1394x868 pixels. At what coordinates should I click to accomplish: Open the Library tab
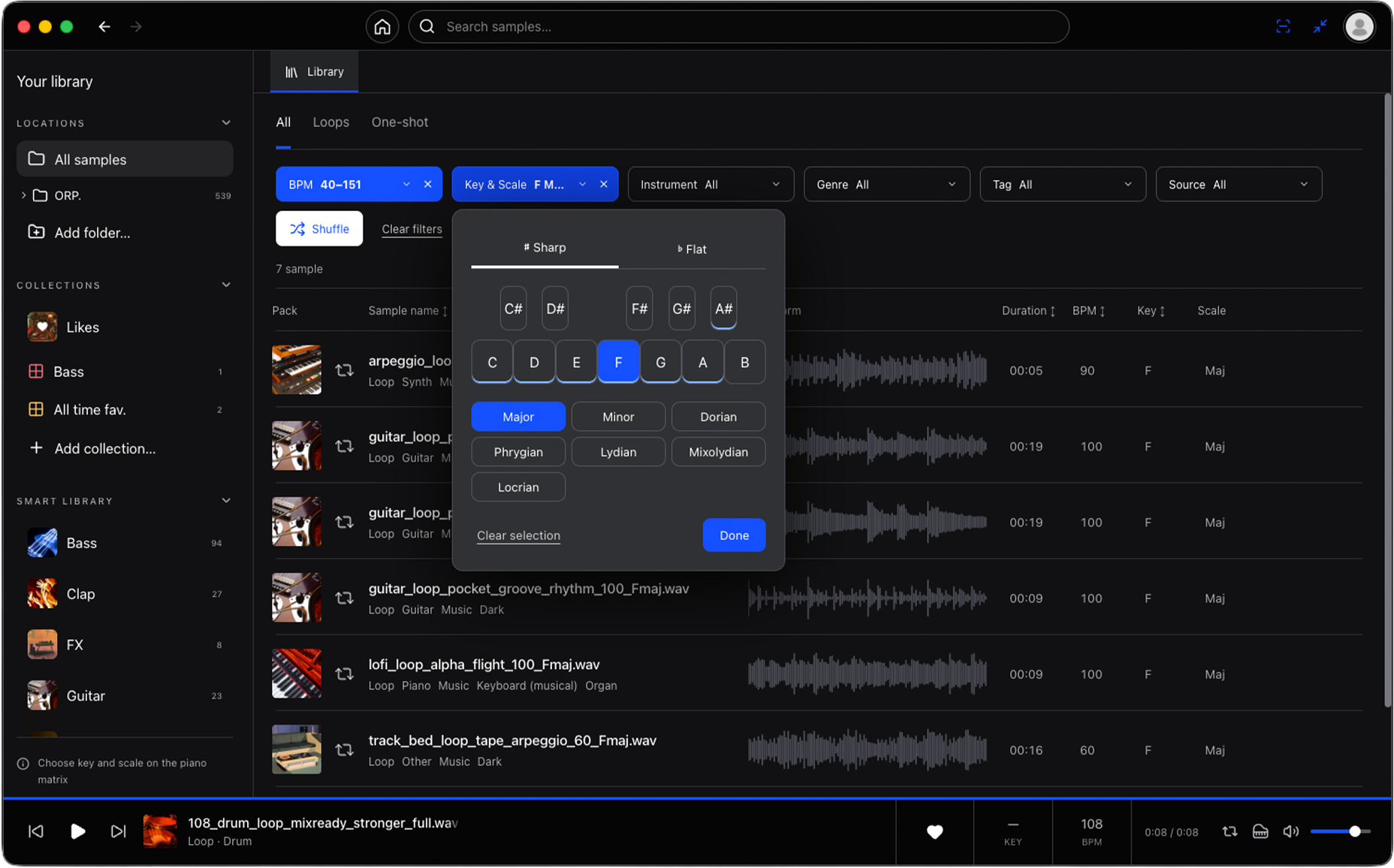click(x=314, y=72)
